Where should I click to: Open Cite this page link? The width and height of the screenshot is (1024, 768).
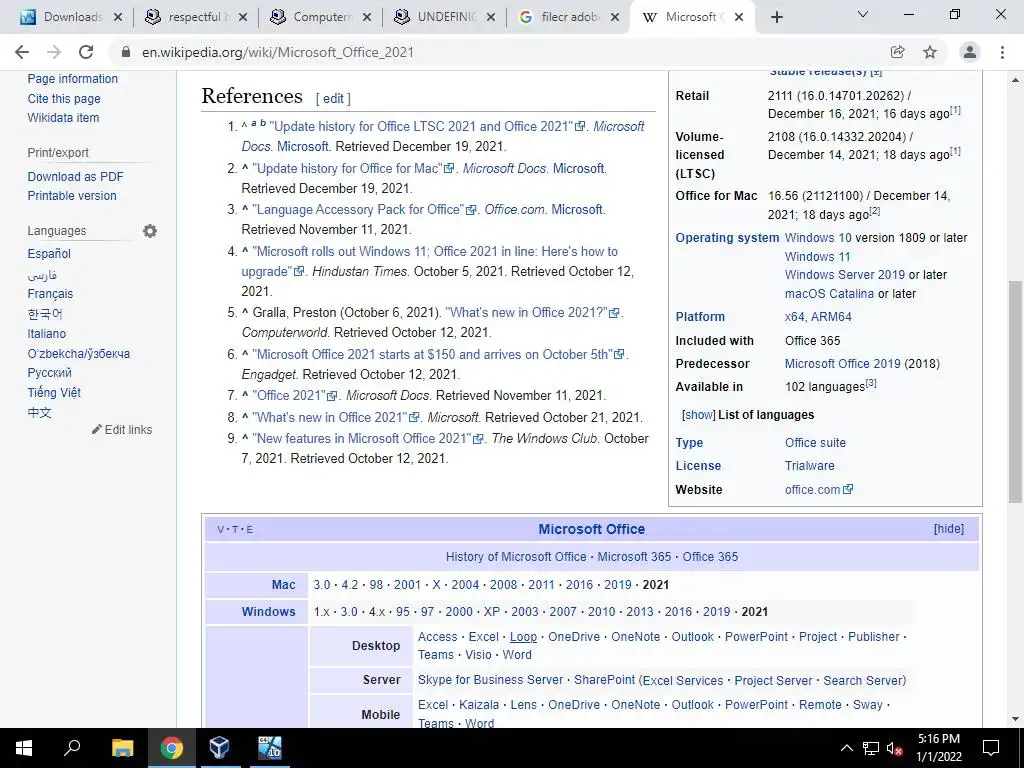[x=64, y=98]
